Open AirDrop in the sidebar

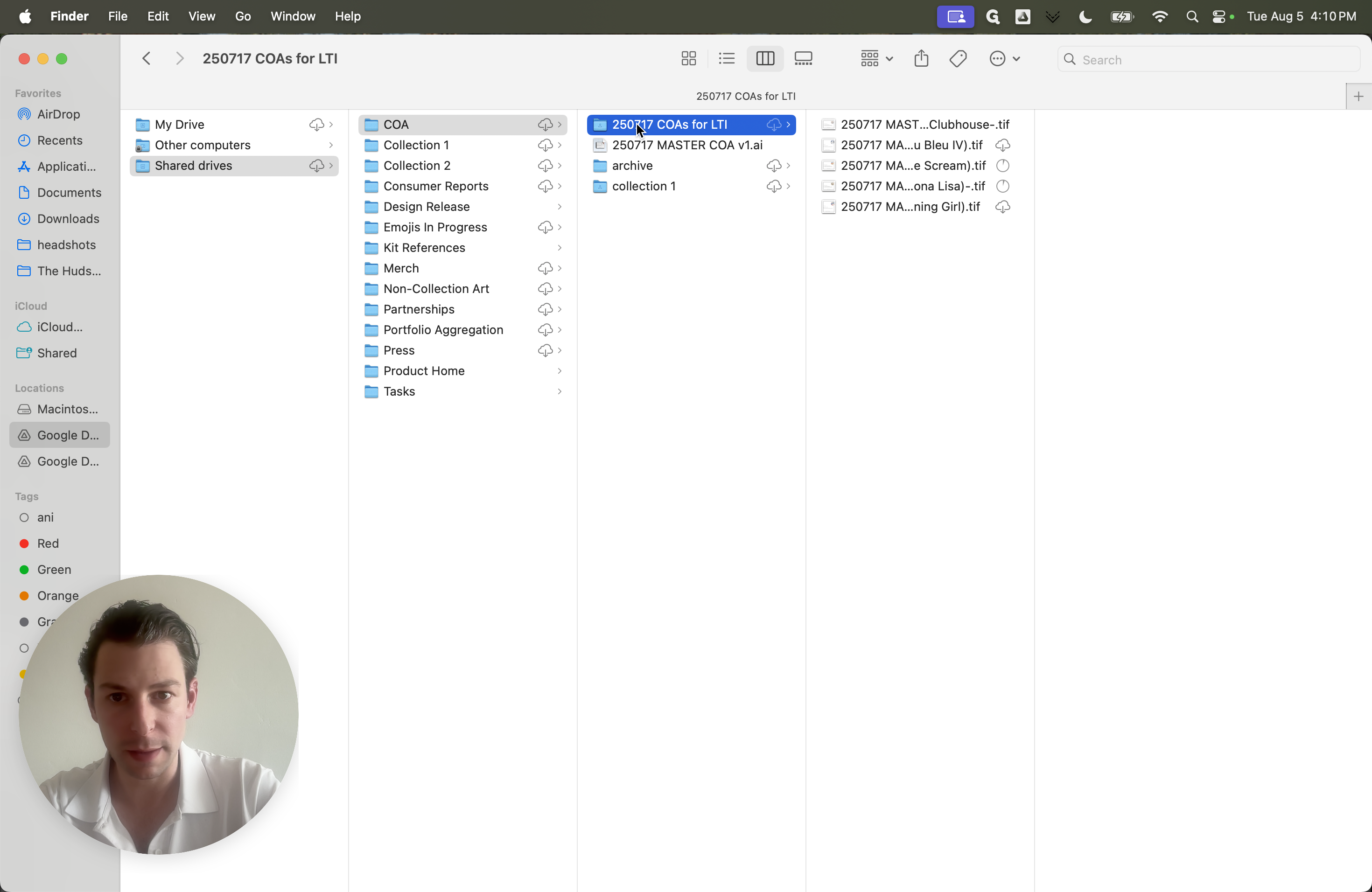[59, 114]
